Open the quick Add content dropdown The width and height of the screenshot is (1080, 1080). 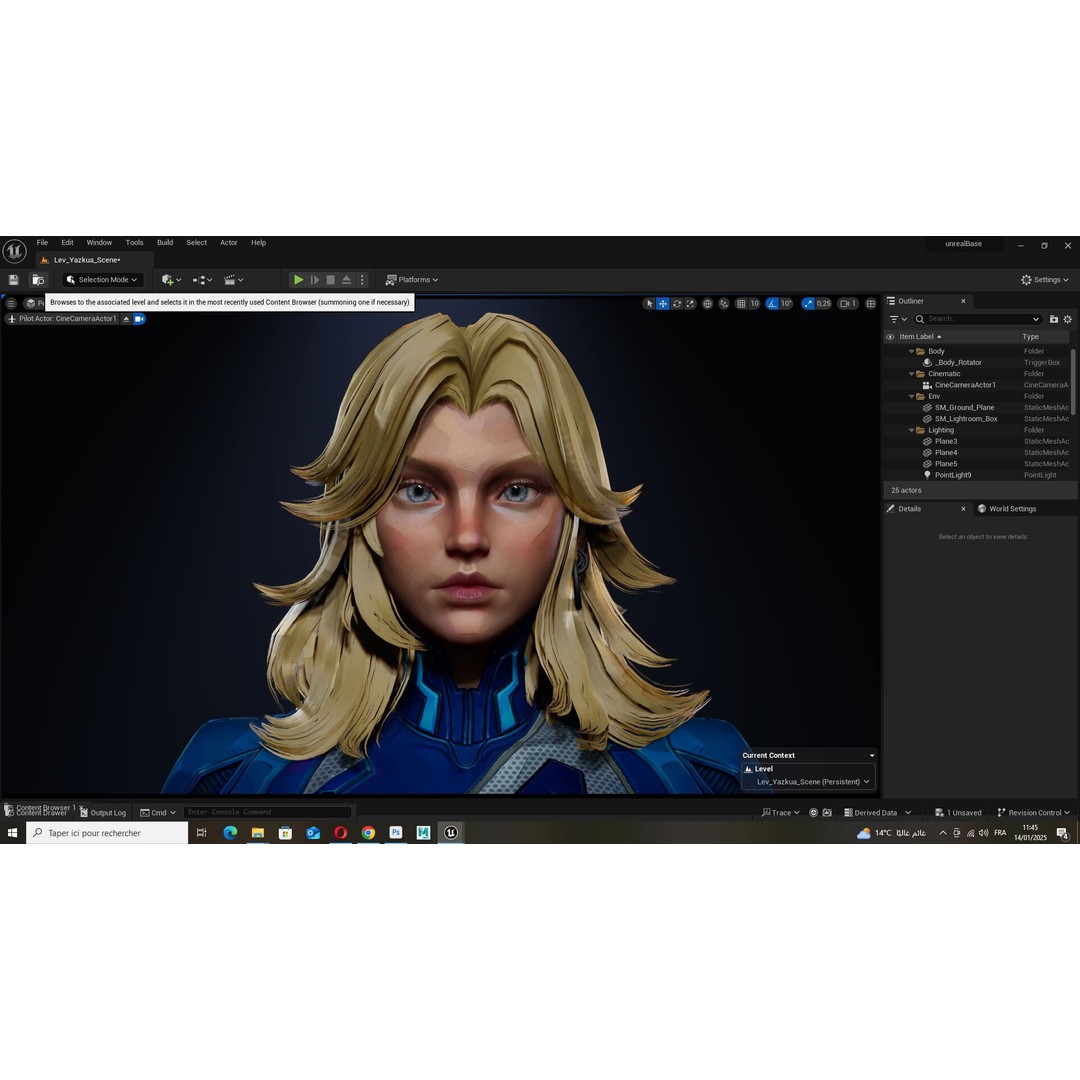click(171, 280)
